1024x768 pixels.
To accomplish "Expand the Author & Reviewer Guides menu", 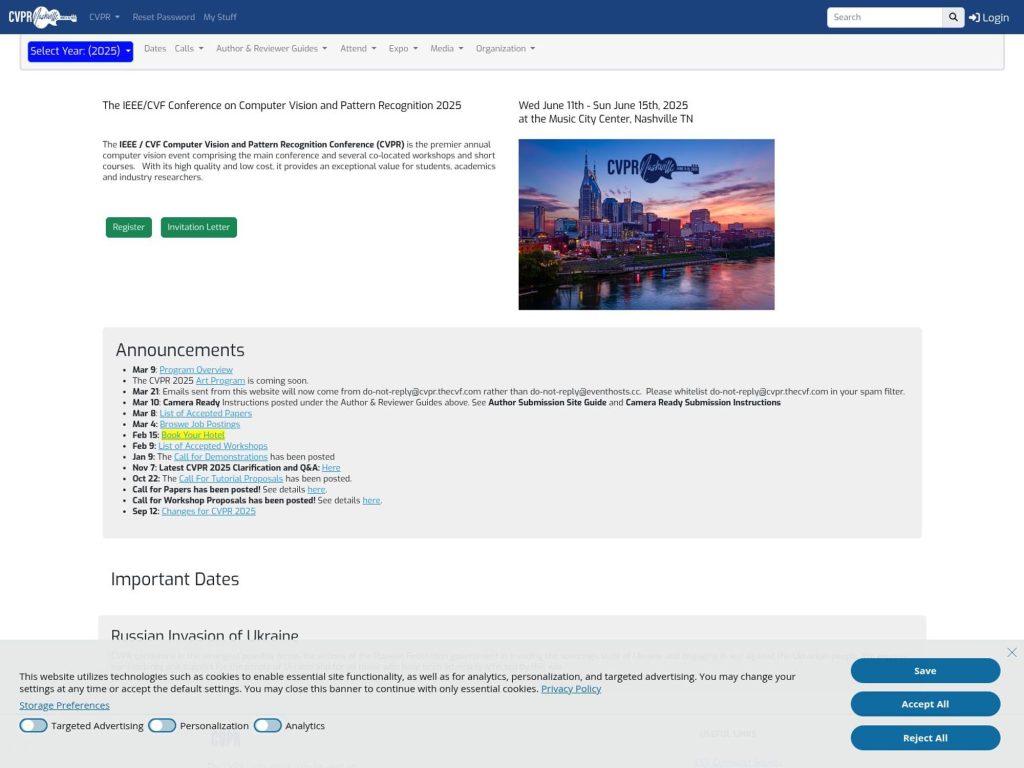I will (271, 48).
